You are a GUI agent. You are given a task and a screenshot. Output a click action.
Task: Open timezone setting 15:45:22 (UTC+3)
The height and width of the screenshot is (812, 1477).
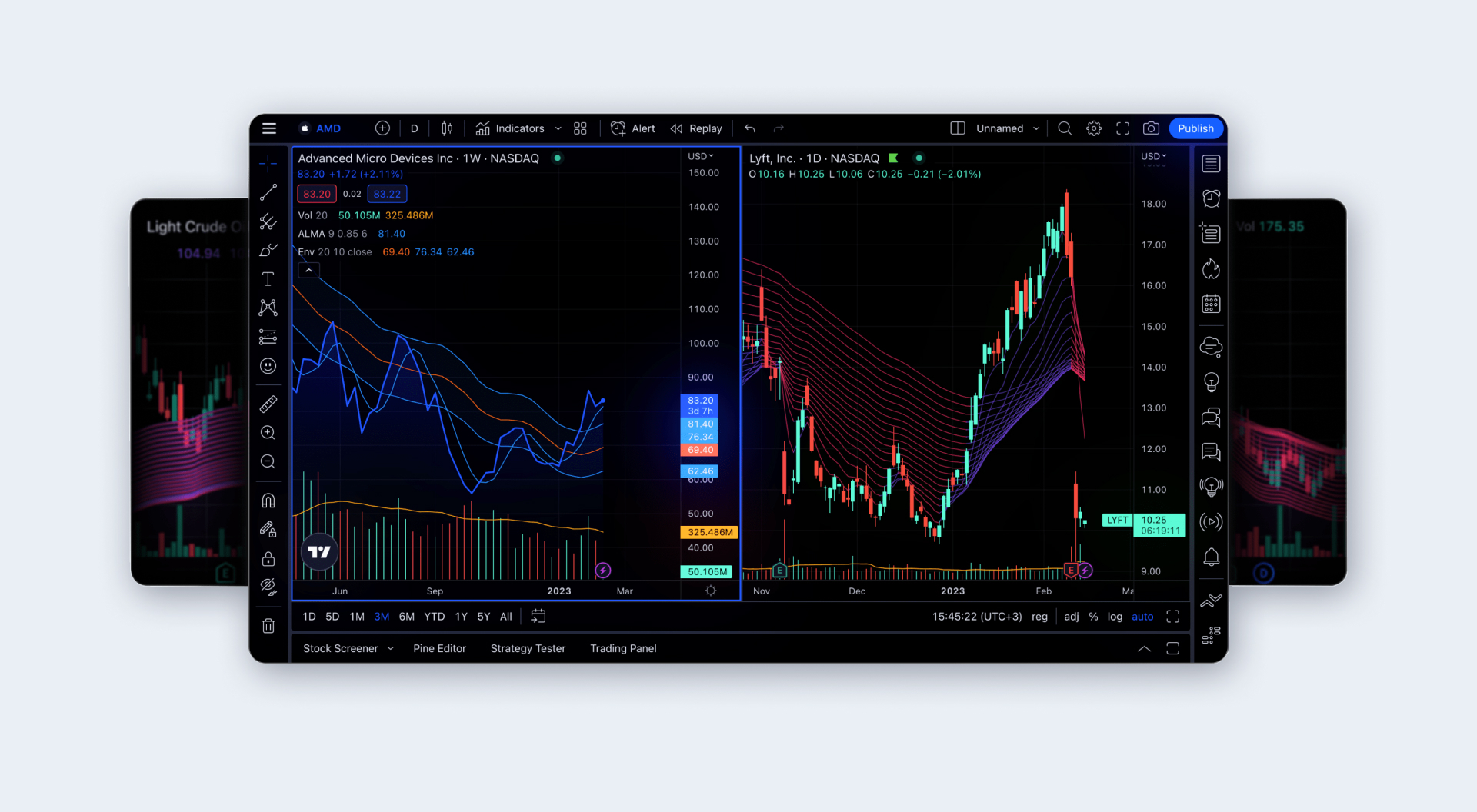[977, 617]
